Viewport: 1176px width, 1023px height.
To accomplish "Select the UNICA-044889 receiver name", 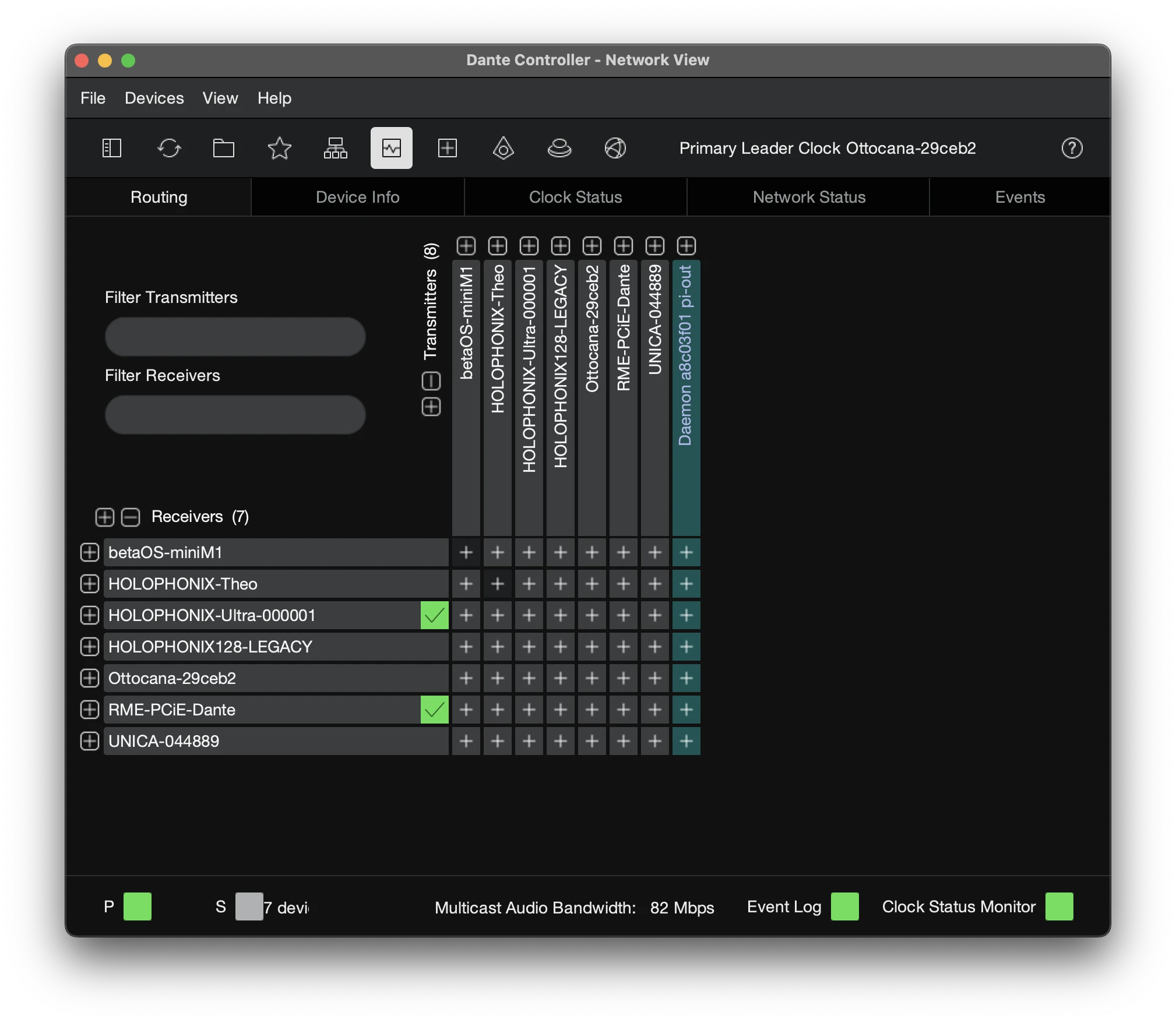I will point(164,741).
